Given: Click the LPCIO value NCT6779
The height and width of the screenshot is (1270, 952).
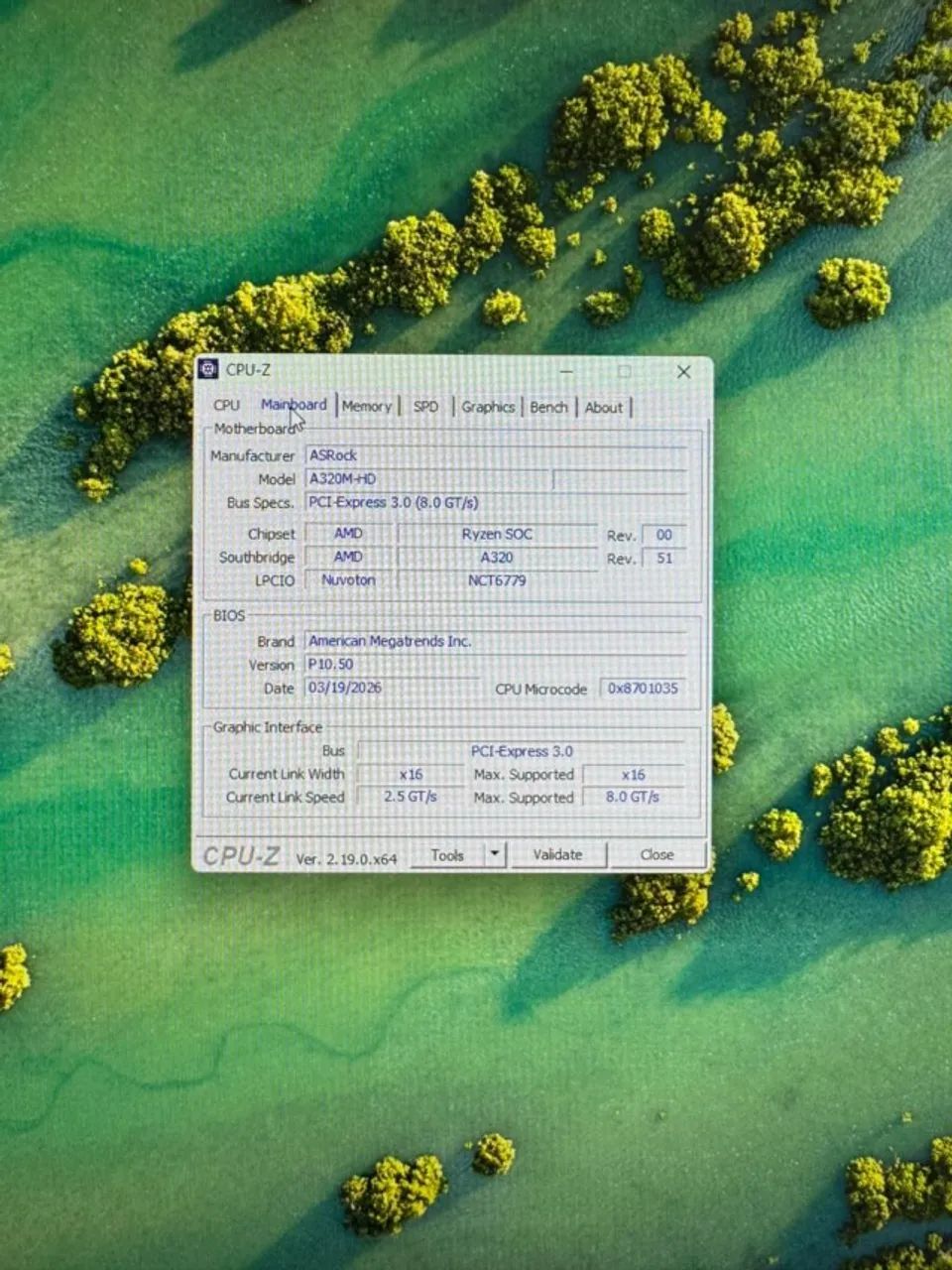Looking at the screenshot, I should (497, 580).
